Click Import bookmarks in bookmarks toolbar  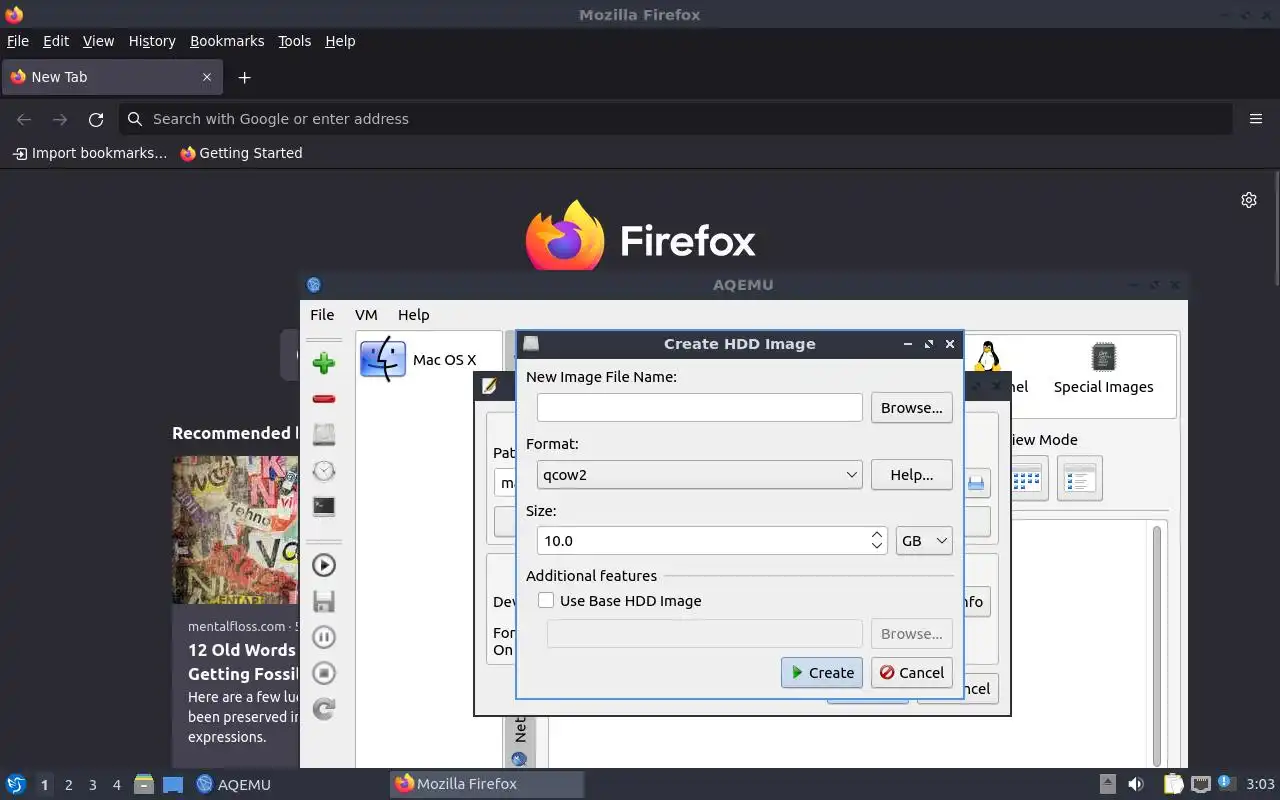(89, 153)
